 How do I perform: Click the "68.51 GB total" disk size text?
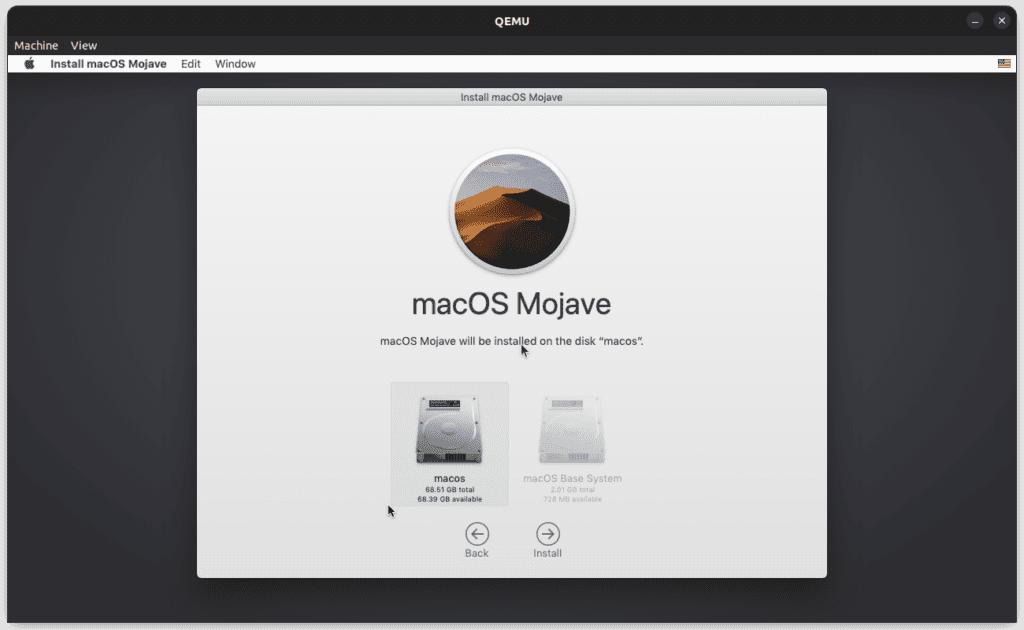tap(450, 490)
